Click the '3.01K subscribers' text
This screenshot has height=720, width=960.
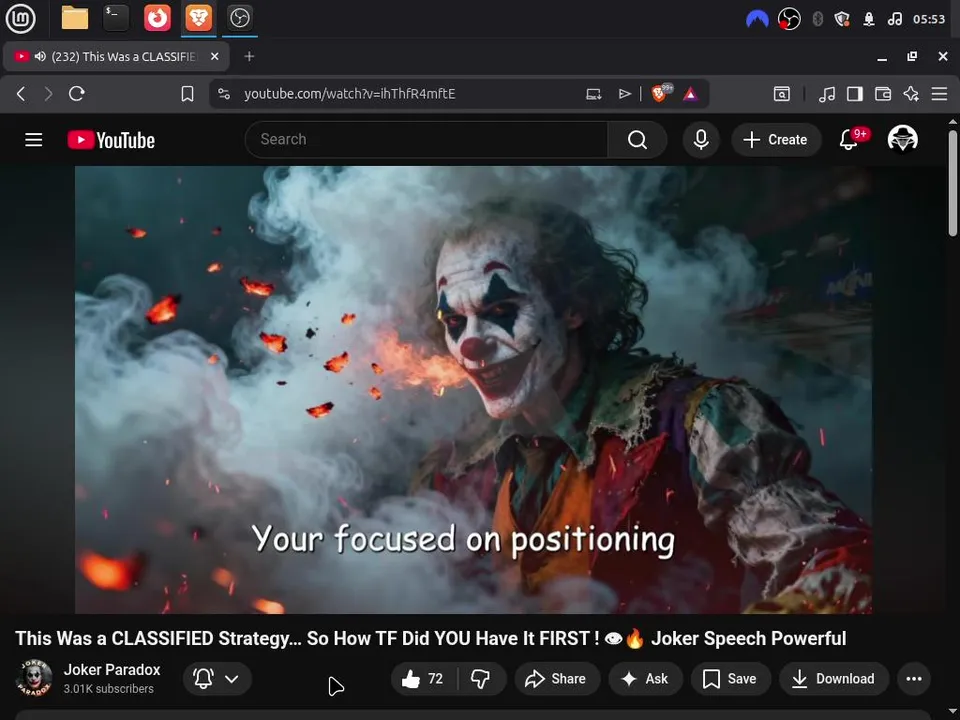pos(108,689)
